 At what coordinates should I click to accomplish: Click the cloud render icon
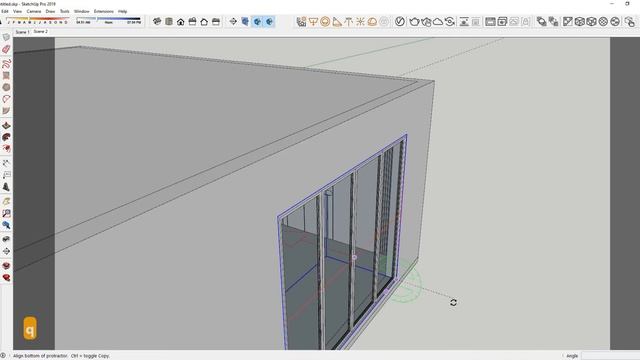pos(438,22)
